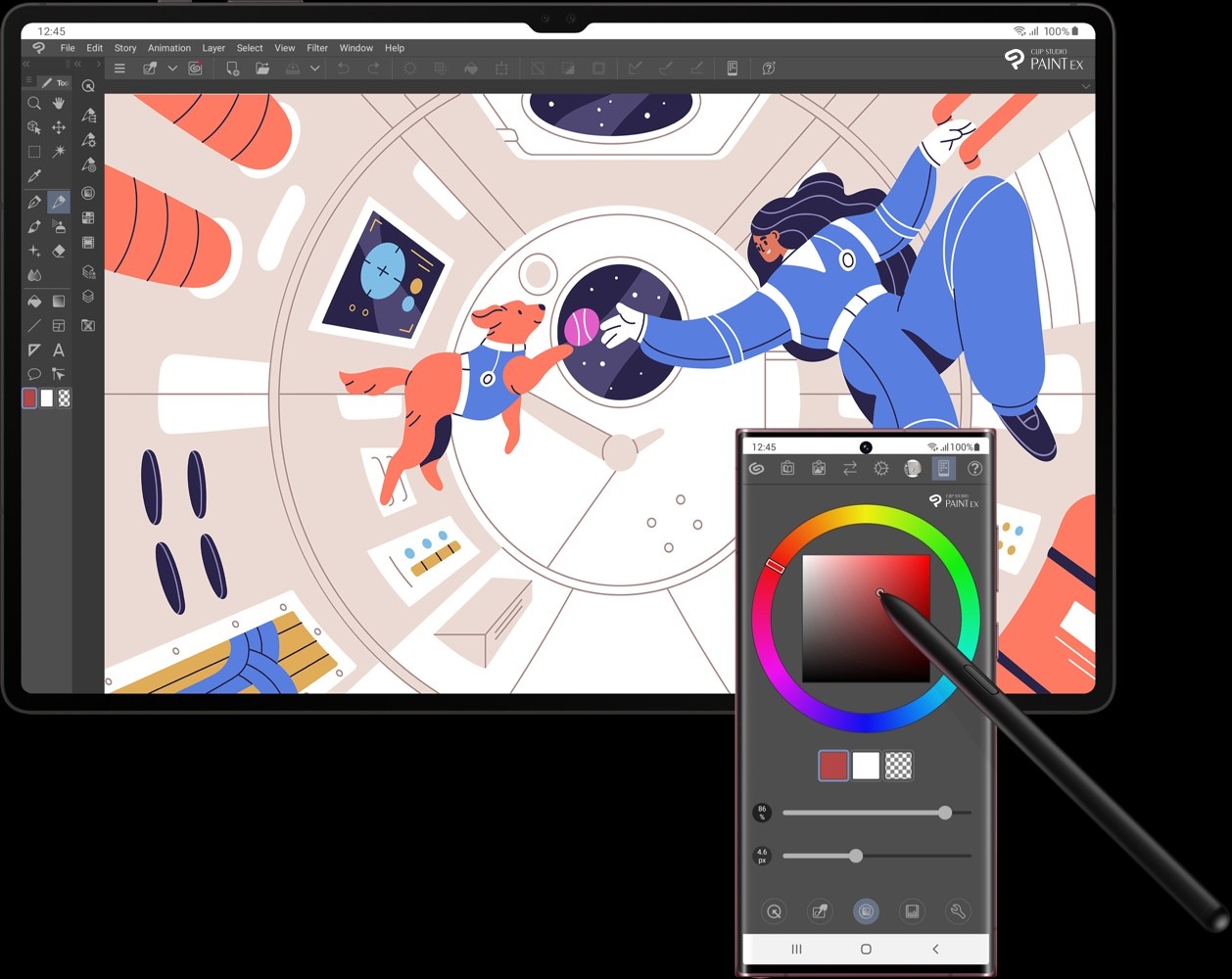1232x979 pixels.
Task: Select the Hand tool
Action: click(59, 101)
